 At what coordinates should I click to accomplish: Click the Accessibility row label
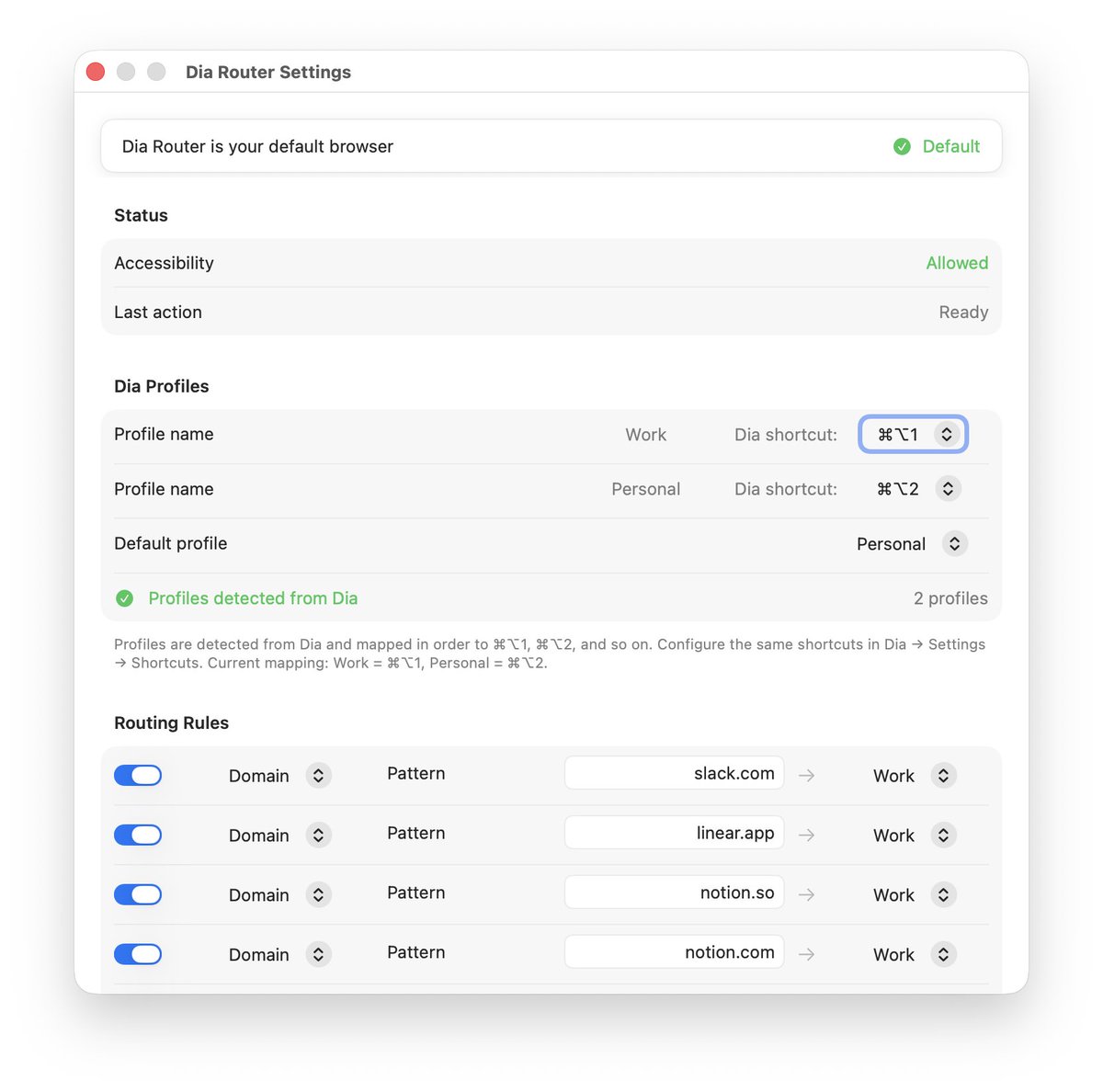click(164, 263)
